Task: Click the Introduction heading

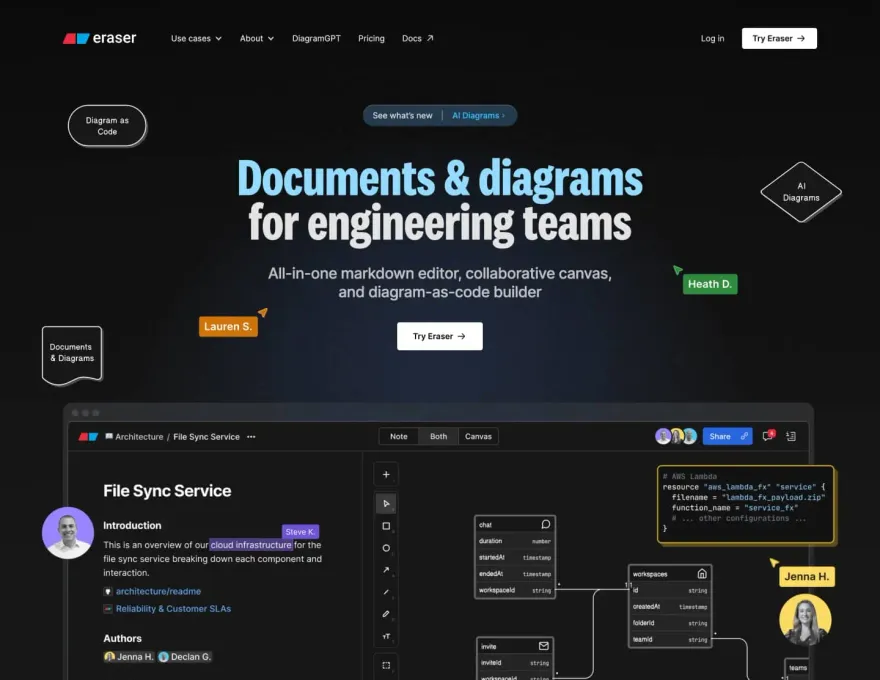Action: click(132, 526)
